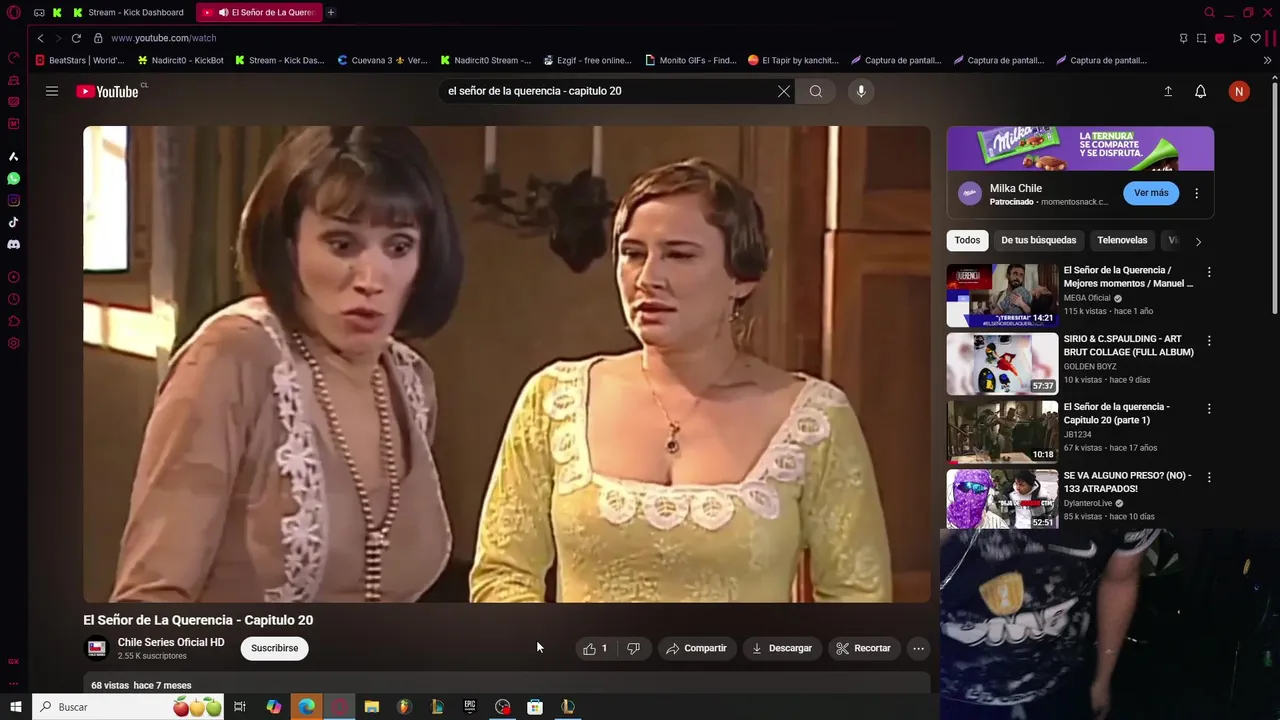
Task: Open Discord in Opera sidebar
Action: tap(13, 244)
